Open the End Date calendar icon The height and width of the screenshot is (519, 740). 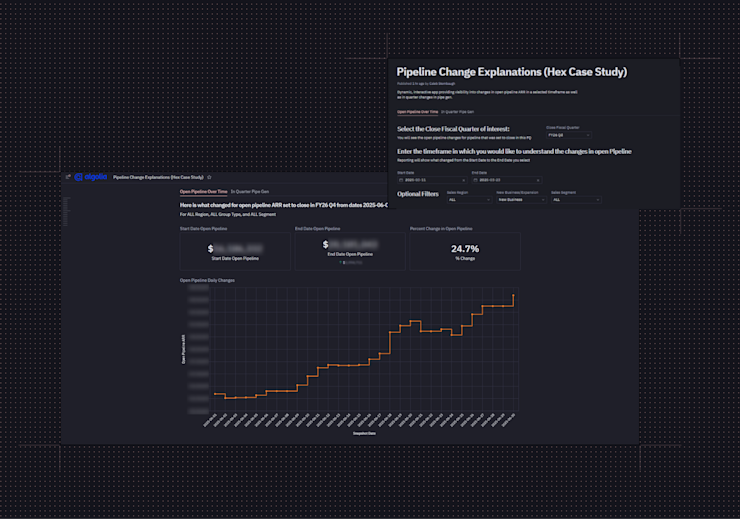coord(475,180)
